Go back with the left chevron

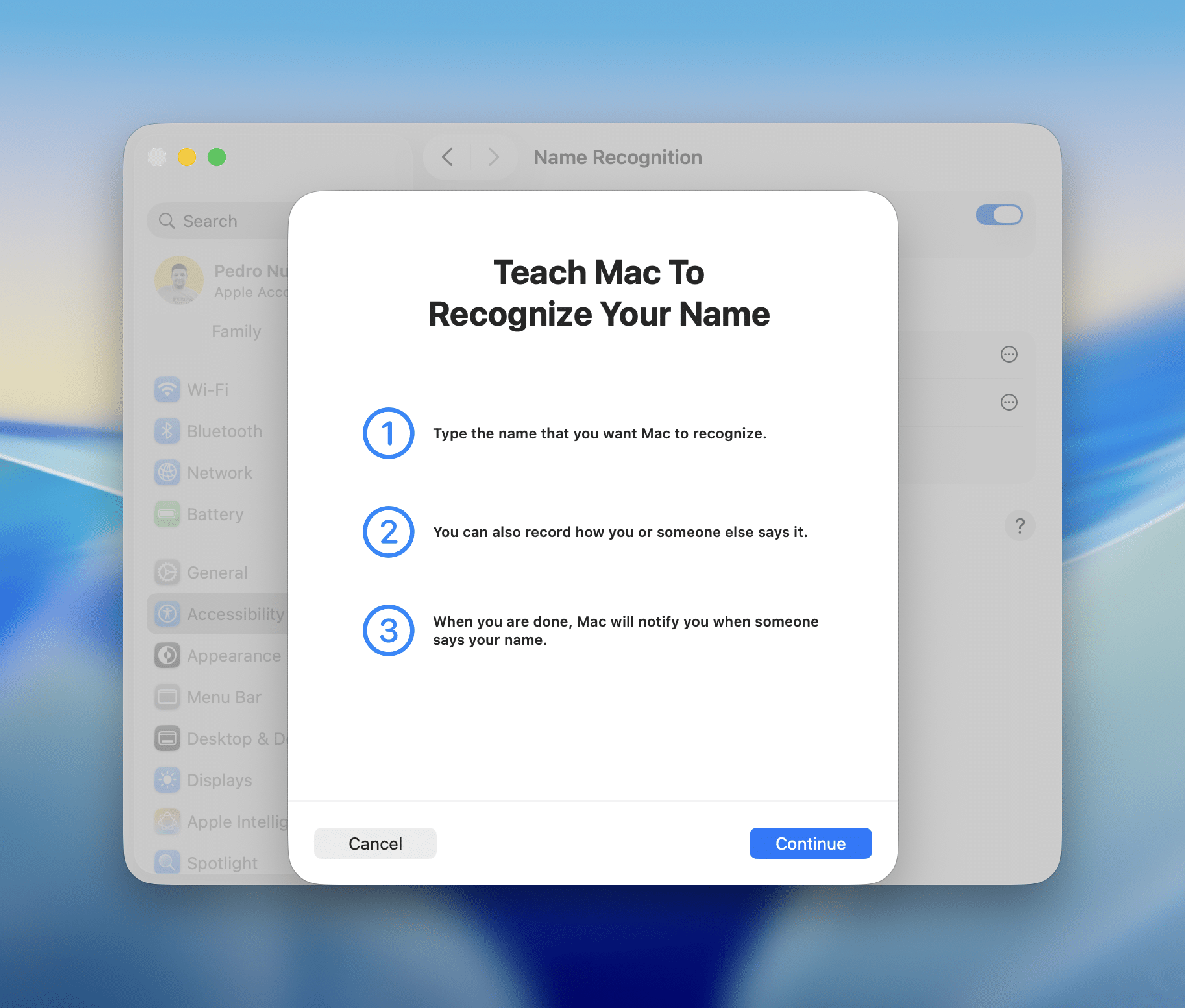[447, 157]
